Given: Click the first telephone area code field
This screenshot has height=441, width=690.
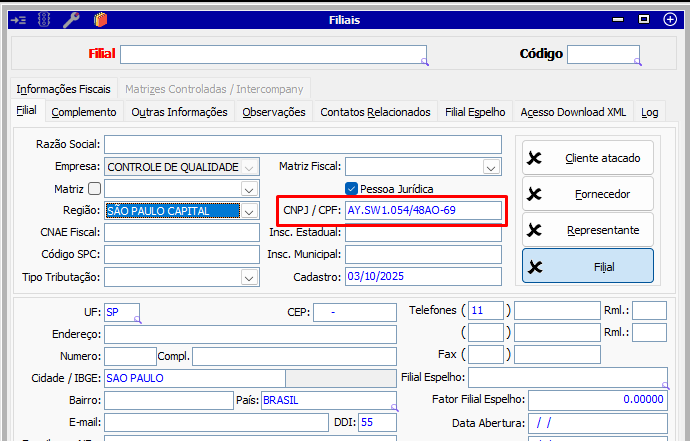Looking at the screenshot, I should (486, 311).
